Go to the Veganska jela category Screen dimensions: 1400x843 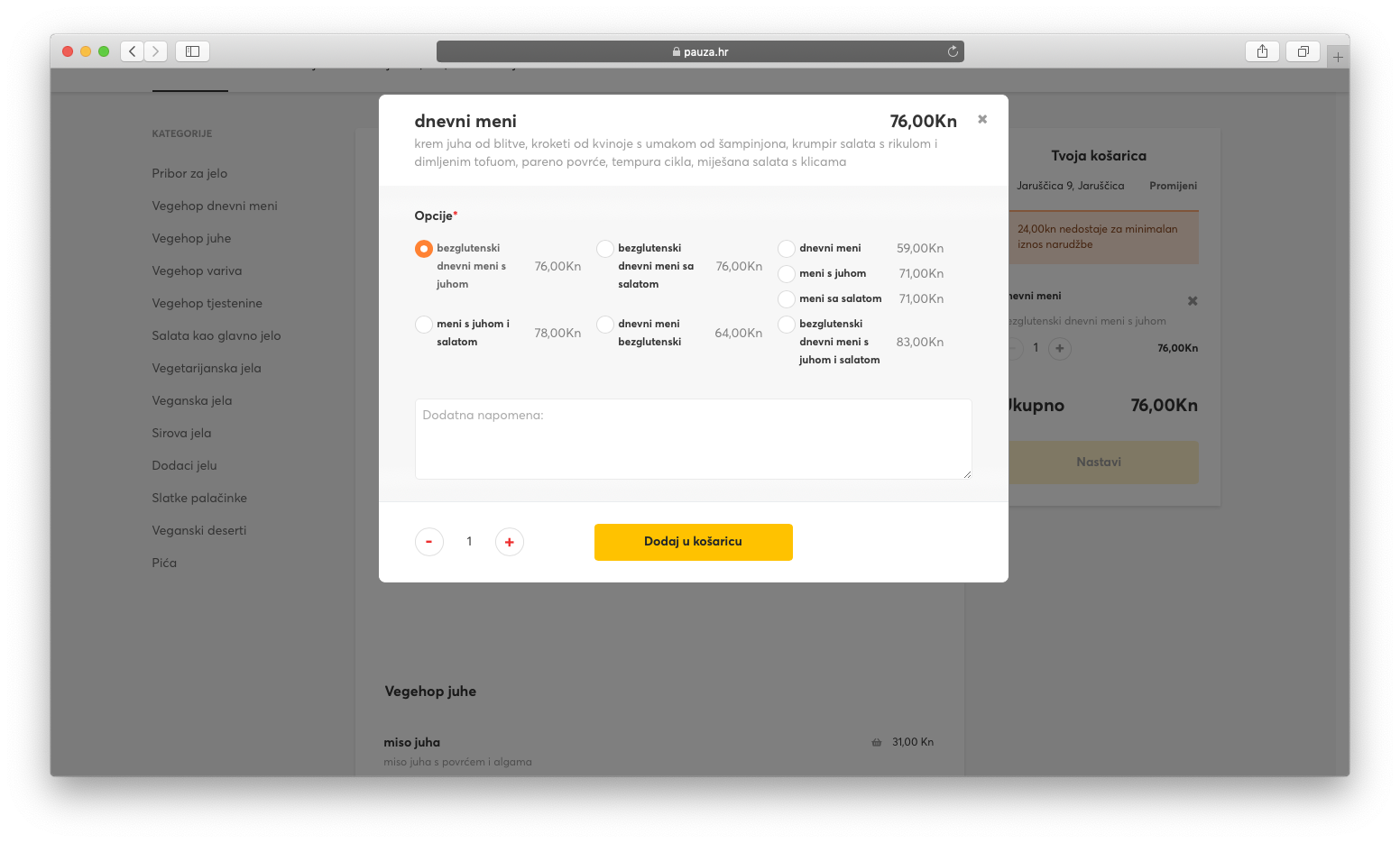click(x=192, y=401)
